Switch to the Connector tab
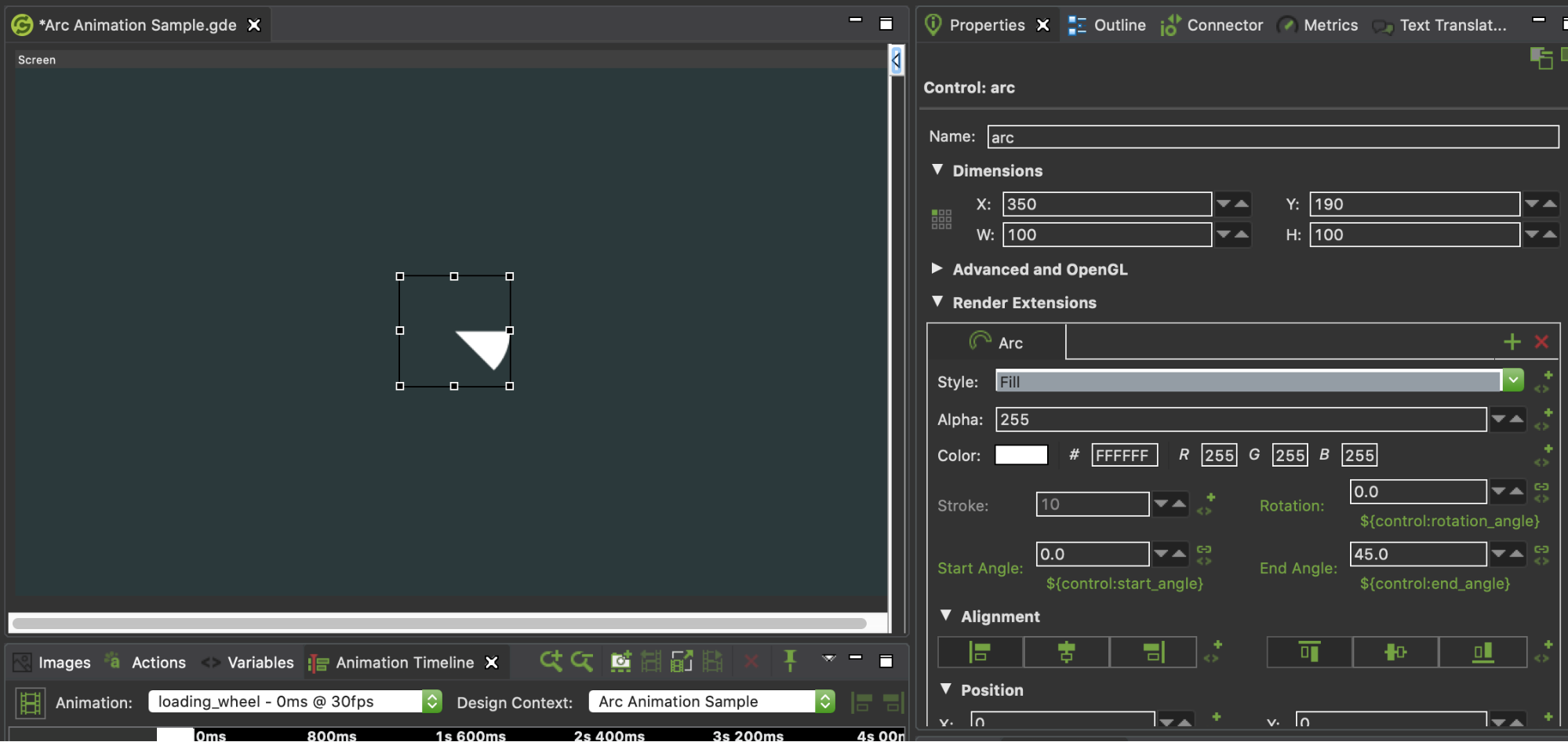The image size is (1568, 742). pos(1212,25)
